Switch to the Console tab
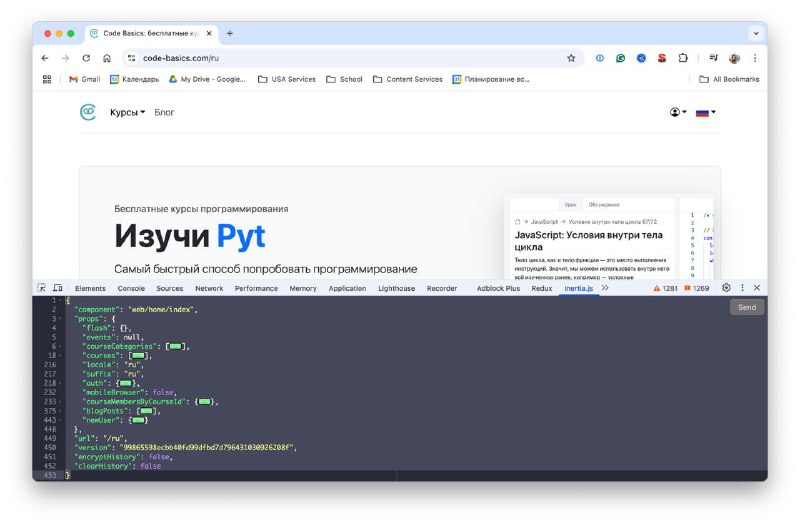The height and width of the screenshot is (524, 800). 131,288
